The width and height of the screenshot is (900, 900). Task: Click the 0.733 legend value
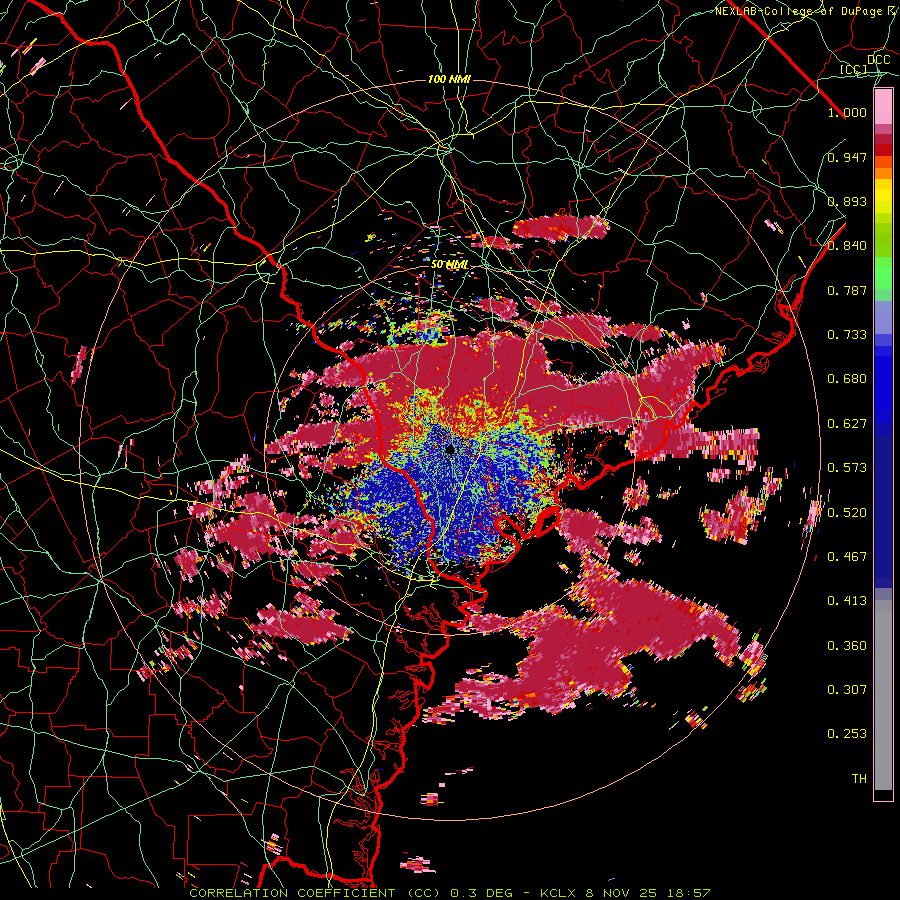pos(847,335)
